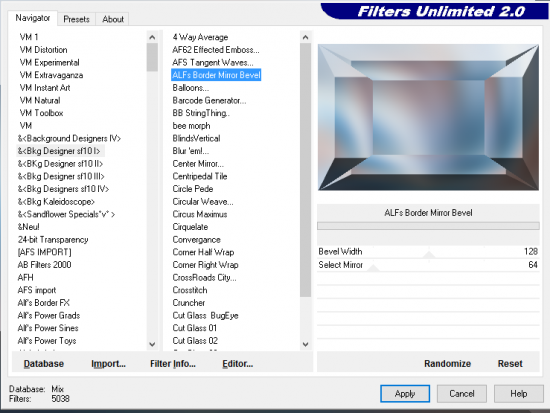Select the Navigator tab
550x413 pixels.
[33, 18]
